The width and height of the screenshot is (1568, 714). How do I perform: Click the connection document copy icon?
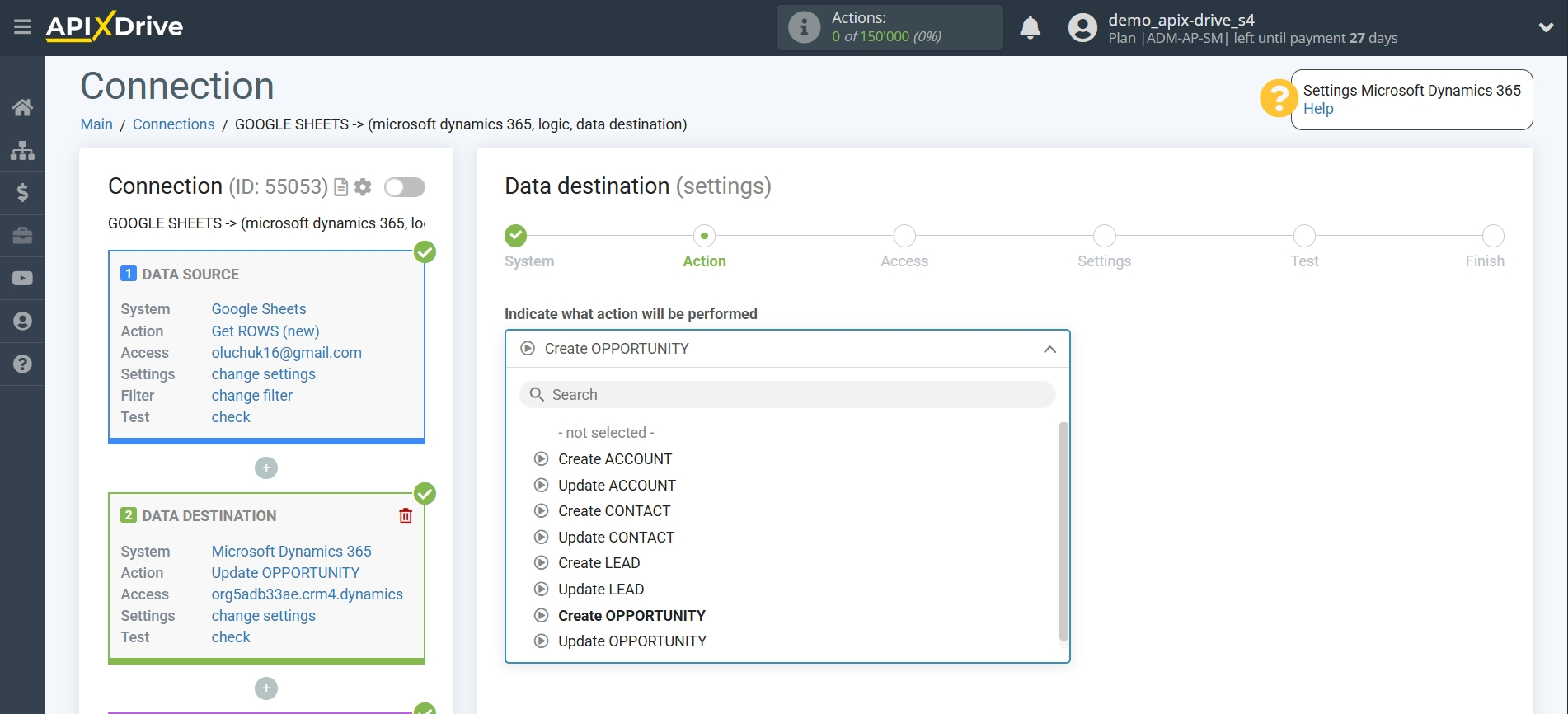point(340,187)
